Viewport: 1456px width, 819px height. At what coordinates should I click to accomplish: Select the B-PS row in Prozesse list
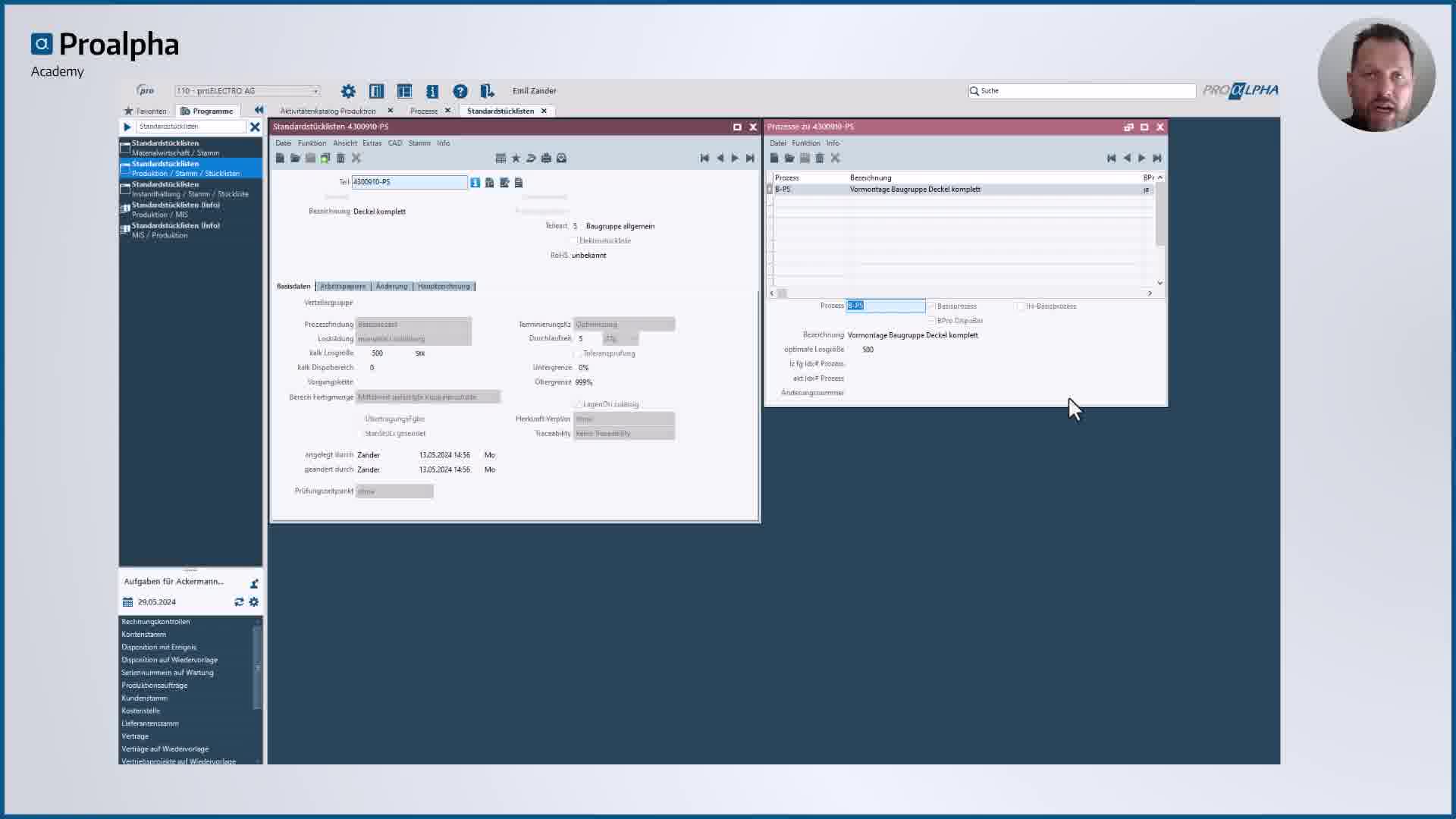(x=960, y=190)
